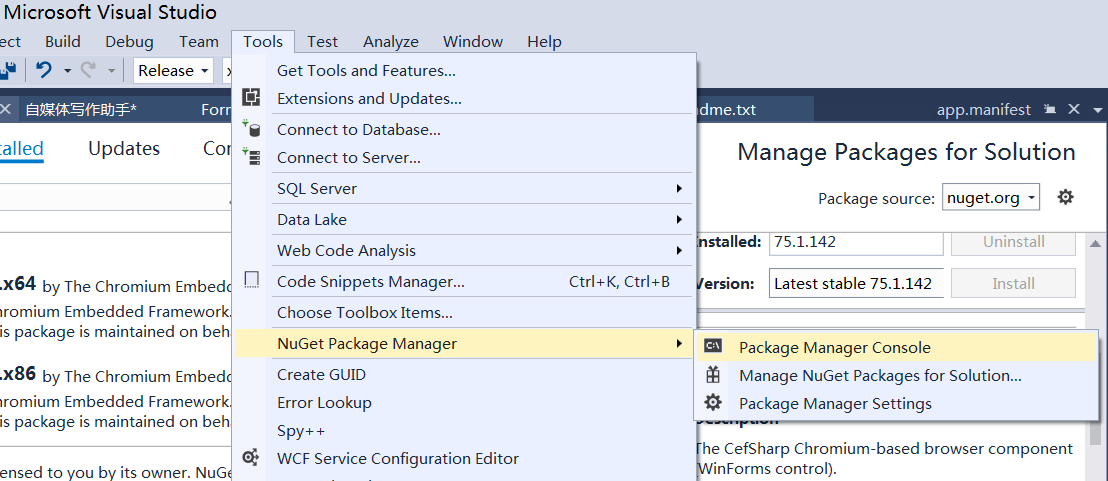The height and width of the screenshot is (481, 1108).
Task: Click the Uninstall button
Action: (1013, 242)
